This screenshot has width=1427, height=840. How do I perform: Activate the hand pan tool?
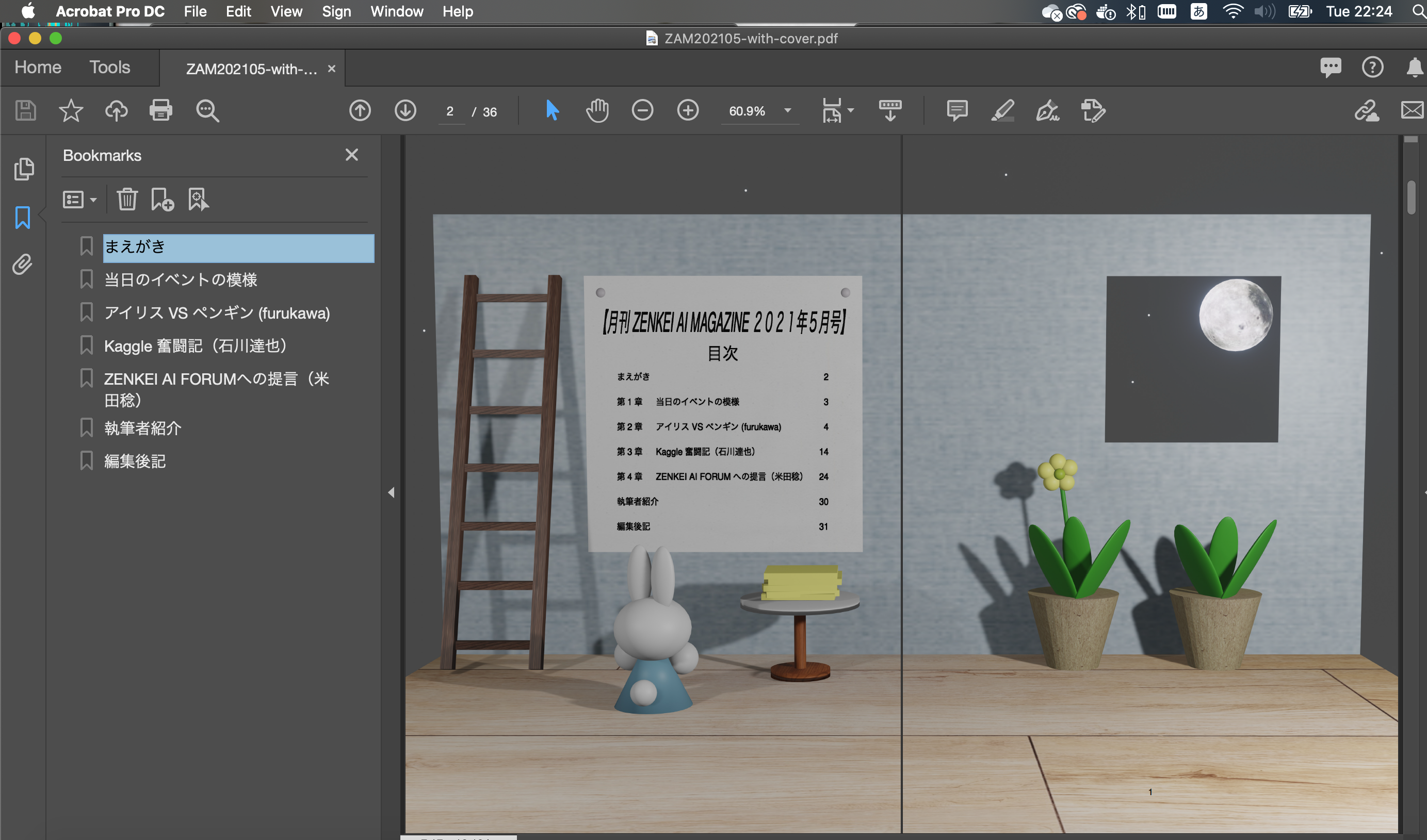pyautogui.click(x=597, y=110)
